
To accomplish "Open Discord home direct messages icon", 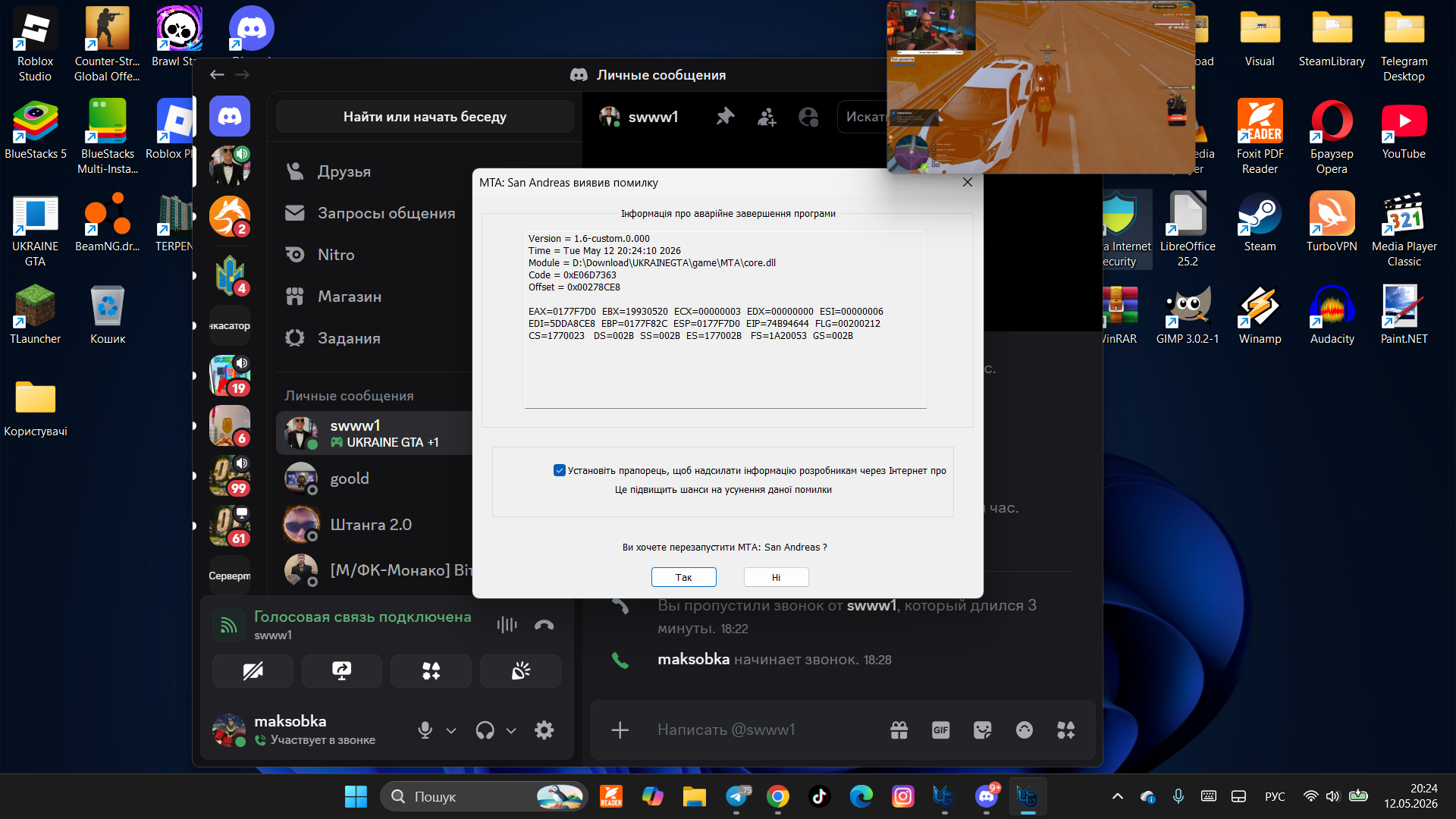I will pyautogui.click(x=230, y=116).
